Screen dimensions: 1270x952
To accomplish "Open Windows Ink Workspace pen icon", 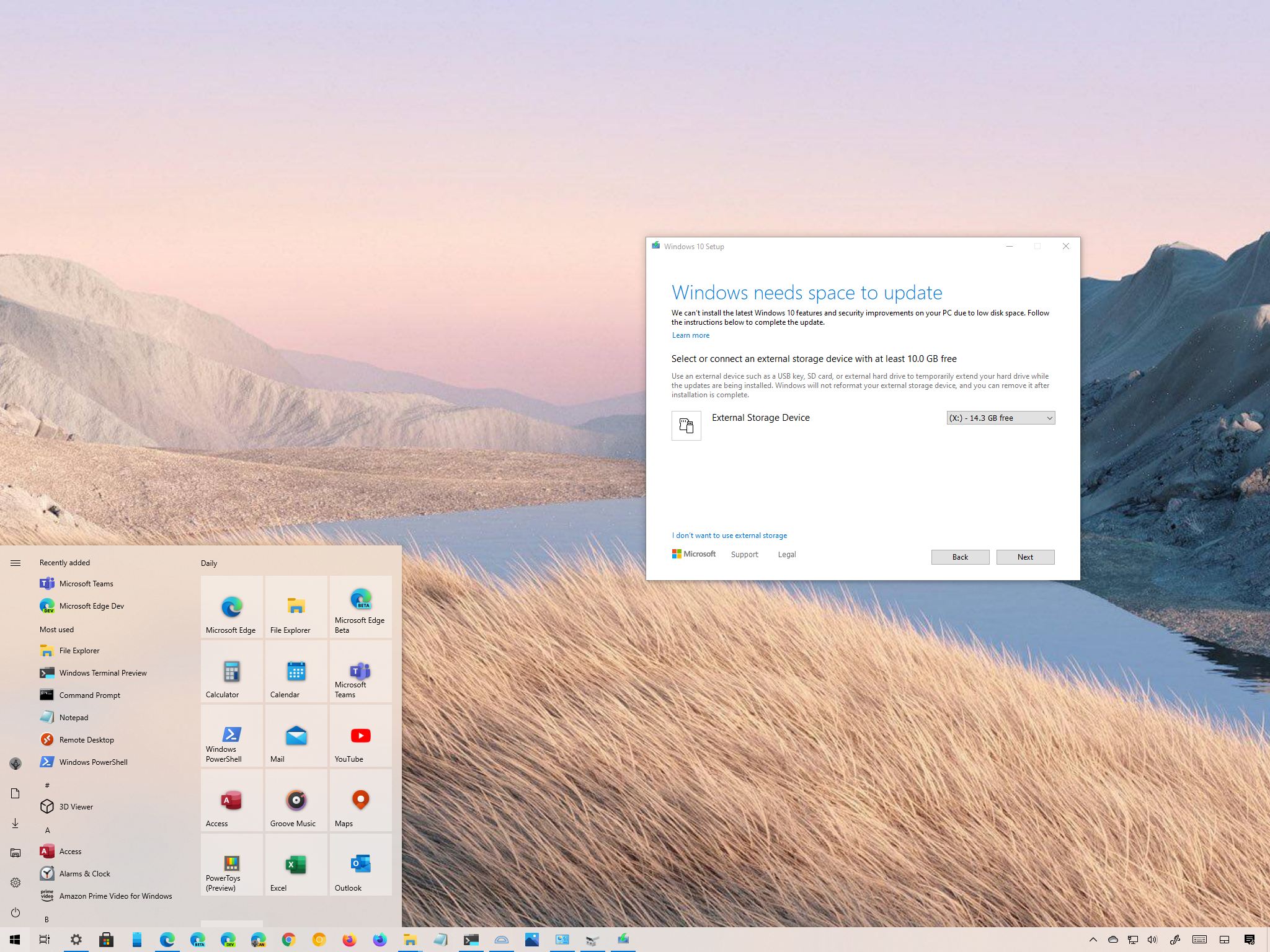I will (x=1175, y=940).
